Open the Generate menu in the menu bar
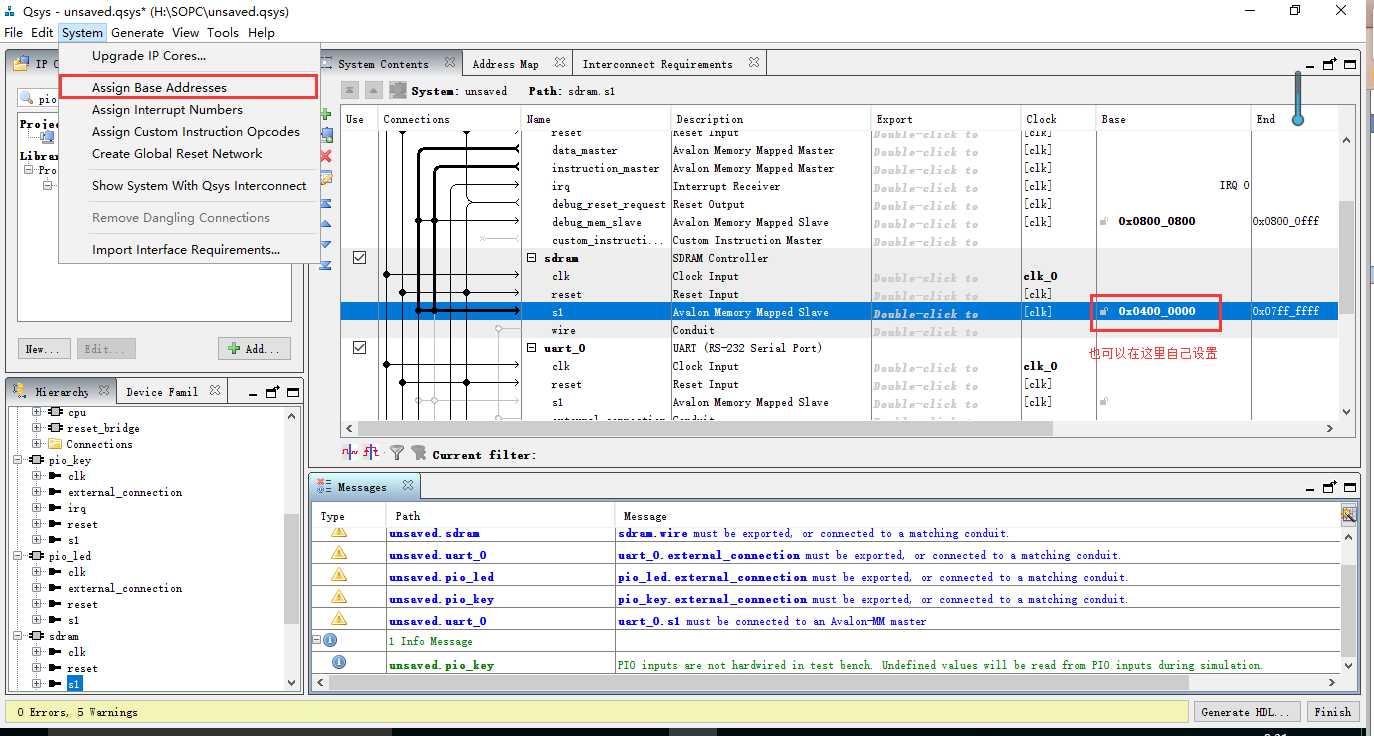The image size is (1374, 736). tap(137, 32)
